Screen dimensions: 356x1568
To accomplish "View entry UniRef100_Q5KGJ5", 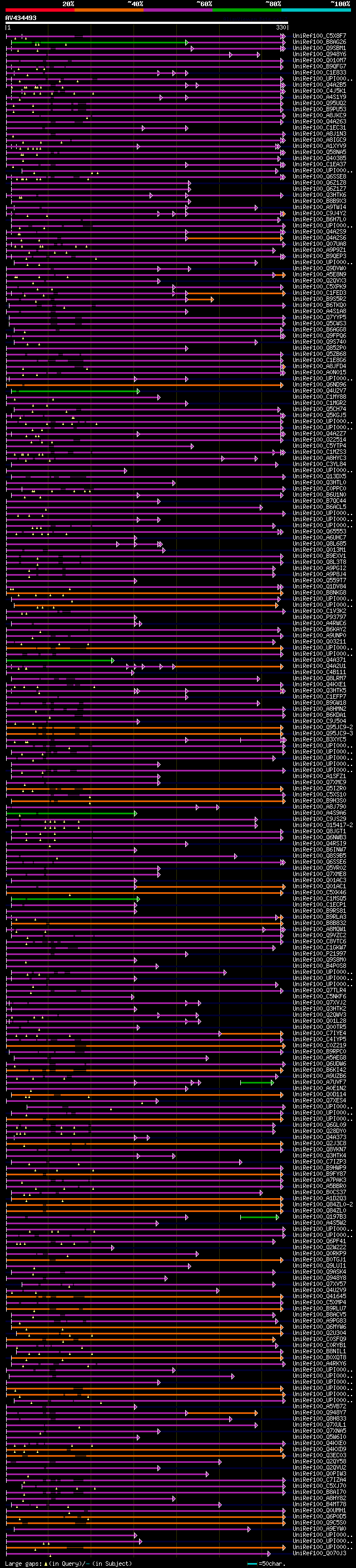I will tap(319, 415).
